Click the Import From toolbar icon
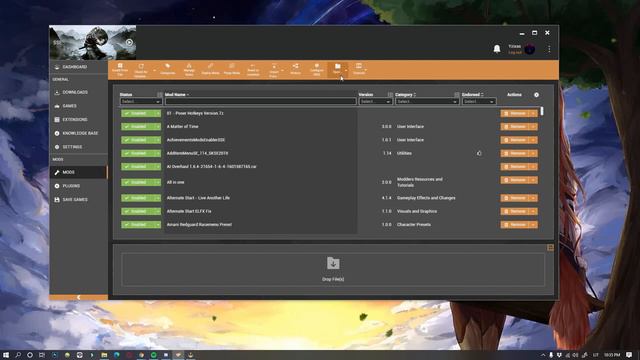 (x=274, y=70)
